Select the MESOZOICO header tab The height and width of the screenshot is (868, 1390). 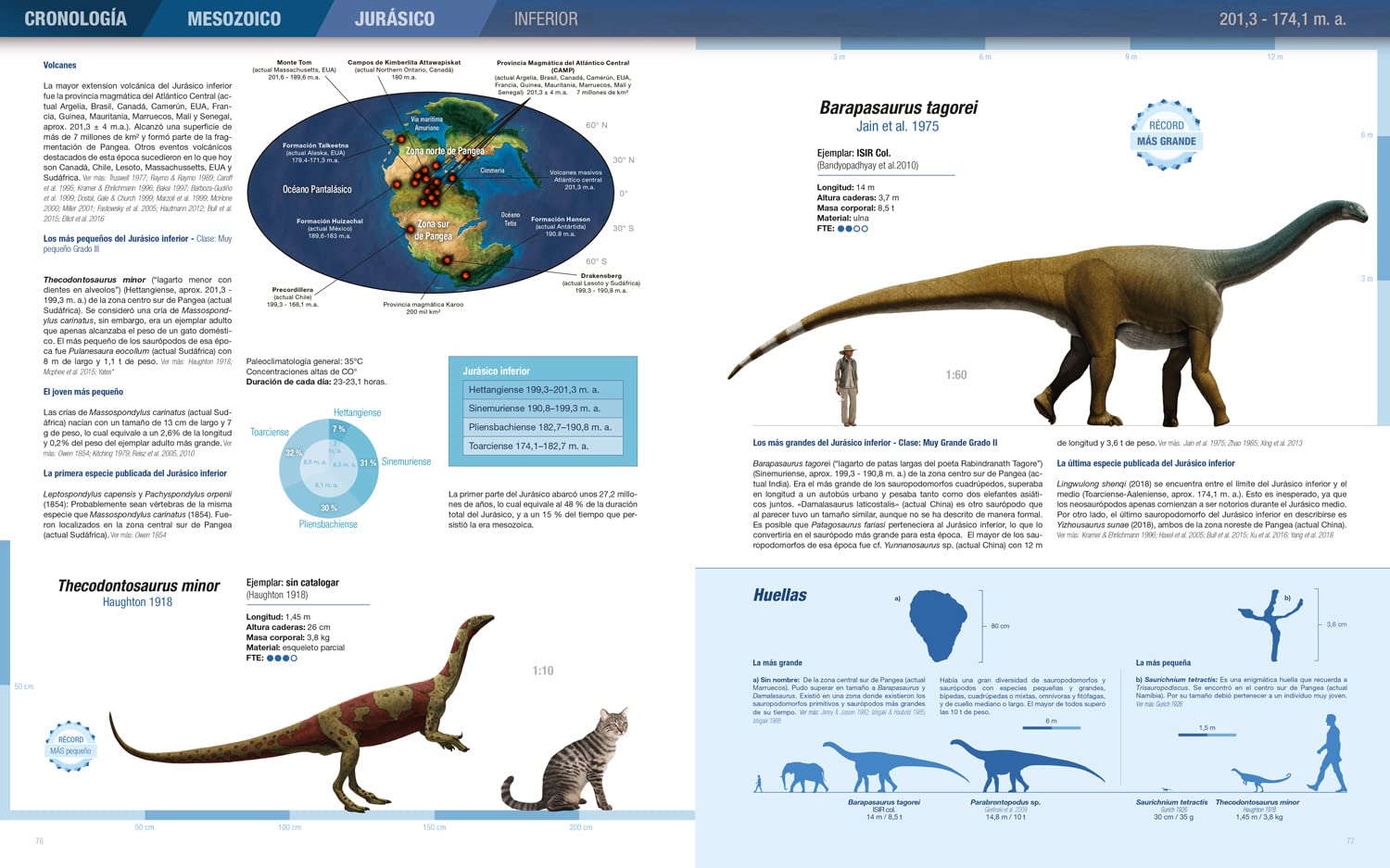234,19
